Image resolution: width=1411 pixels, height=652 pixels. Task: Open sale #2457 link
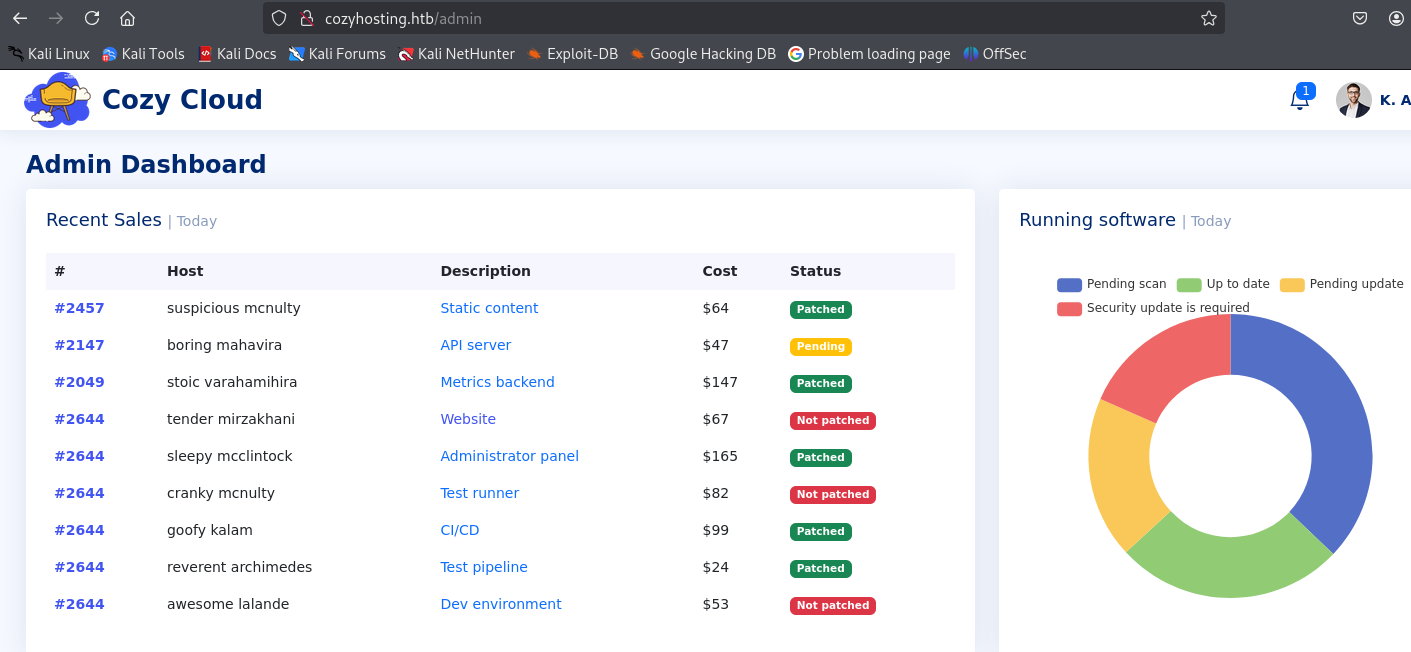[79, 308]
